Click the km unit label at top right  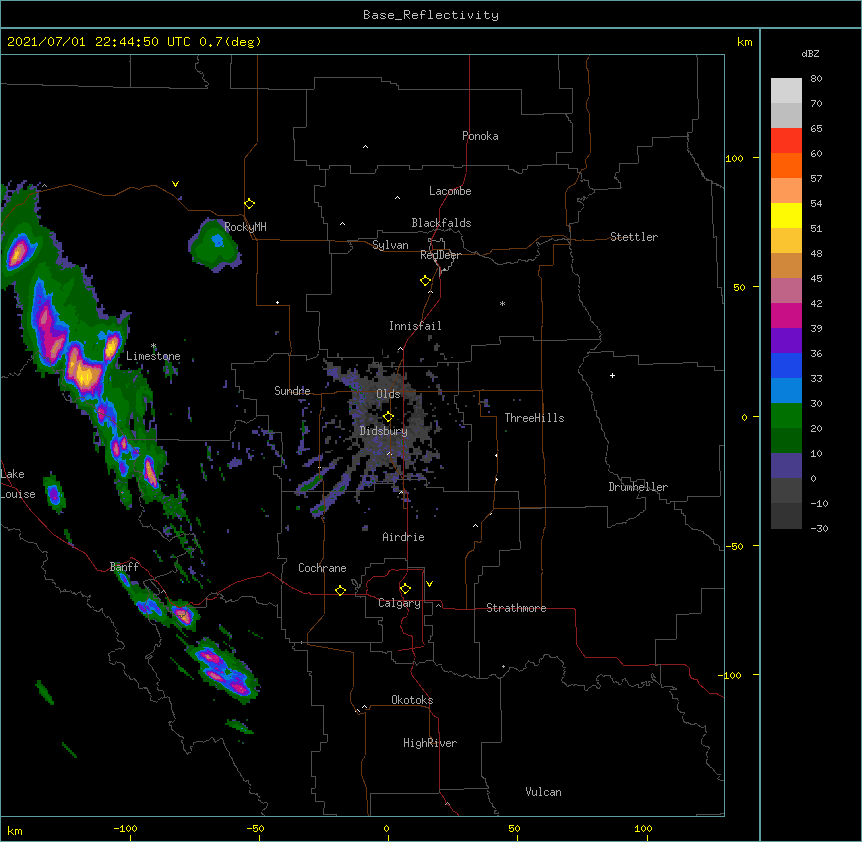[x=744, y=42]
